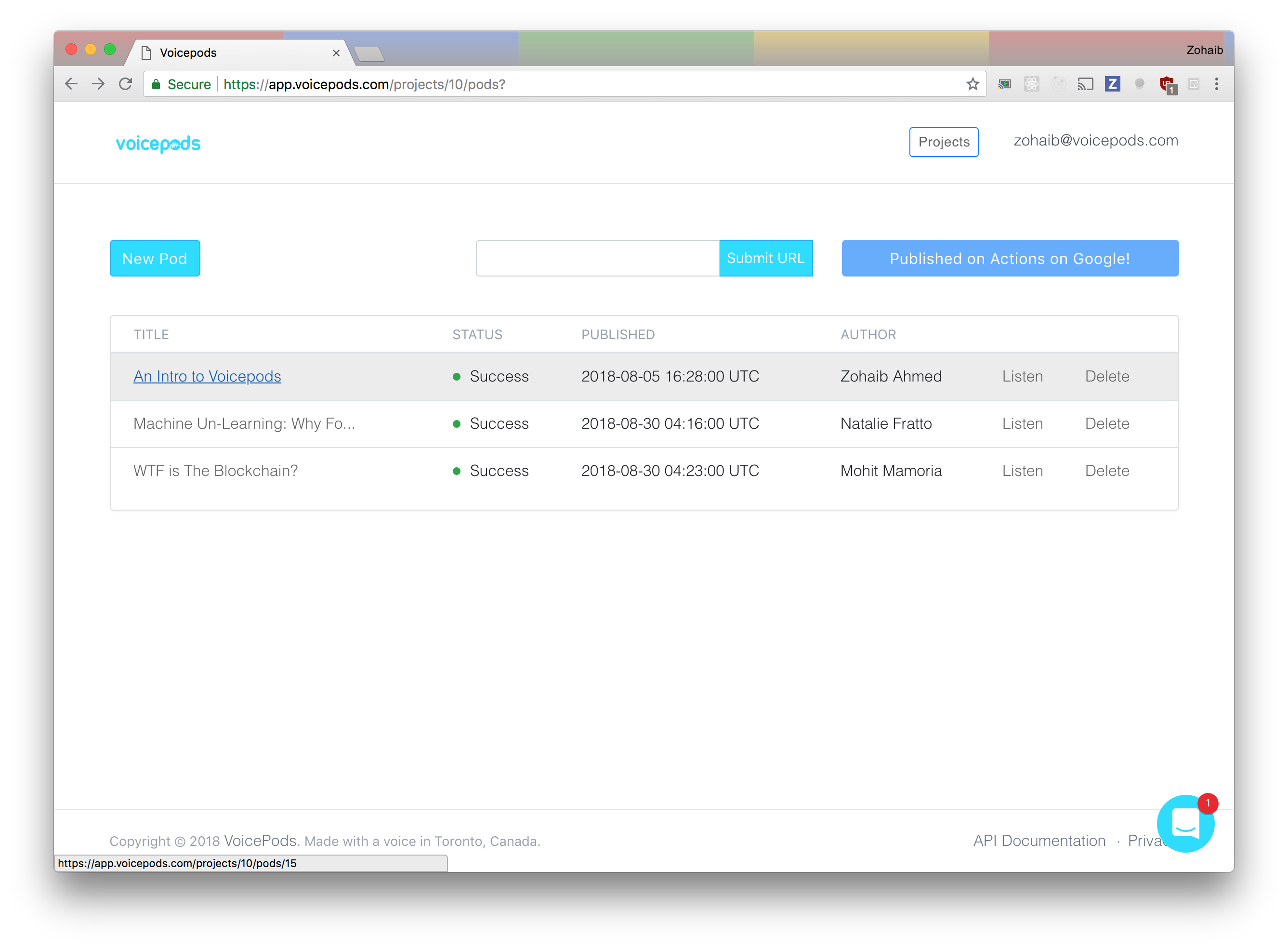Viewport: 1288px width, 949px height.
Task: Click the grey circle extension icon
Action: click(x=1139, y=84)
